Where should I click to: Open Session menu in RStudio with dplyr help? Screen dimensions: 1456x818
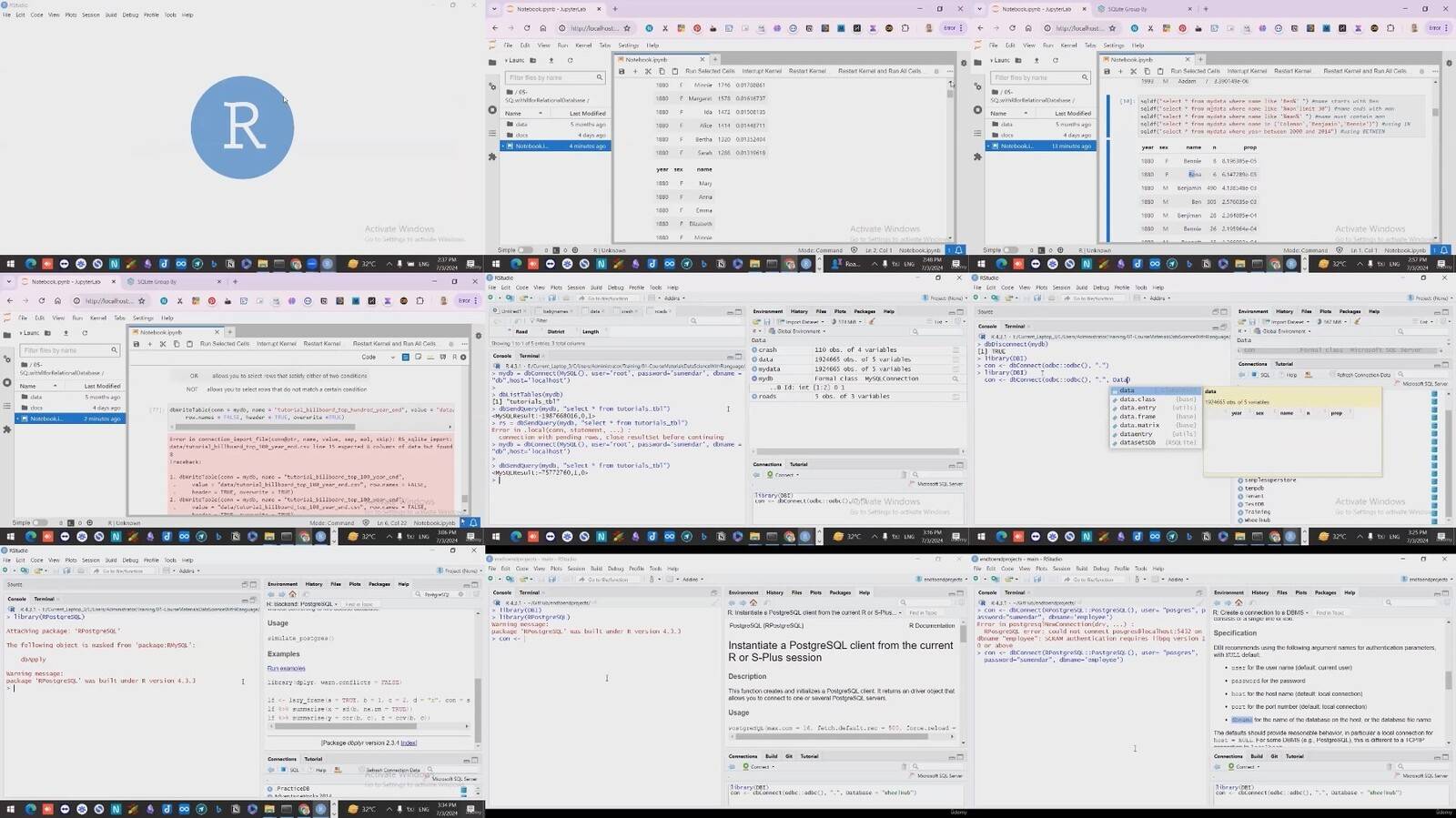tap(91, 560)
